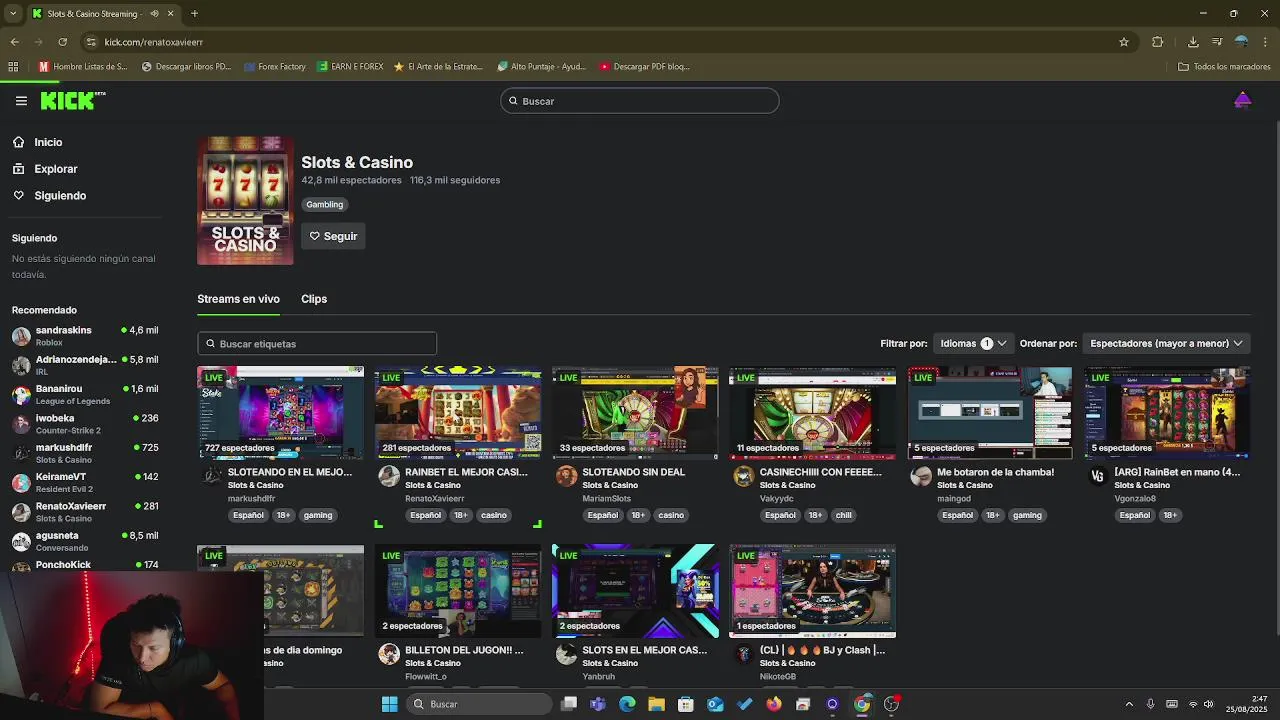This screenshot has width=1280, height=720.
Task: Click the Gambling category tag
Action: tap(324, 204)
